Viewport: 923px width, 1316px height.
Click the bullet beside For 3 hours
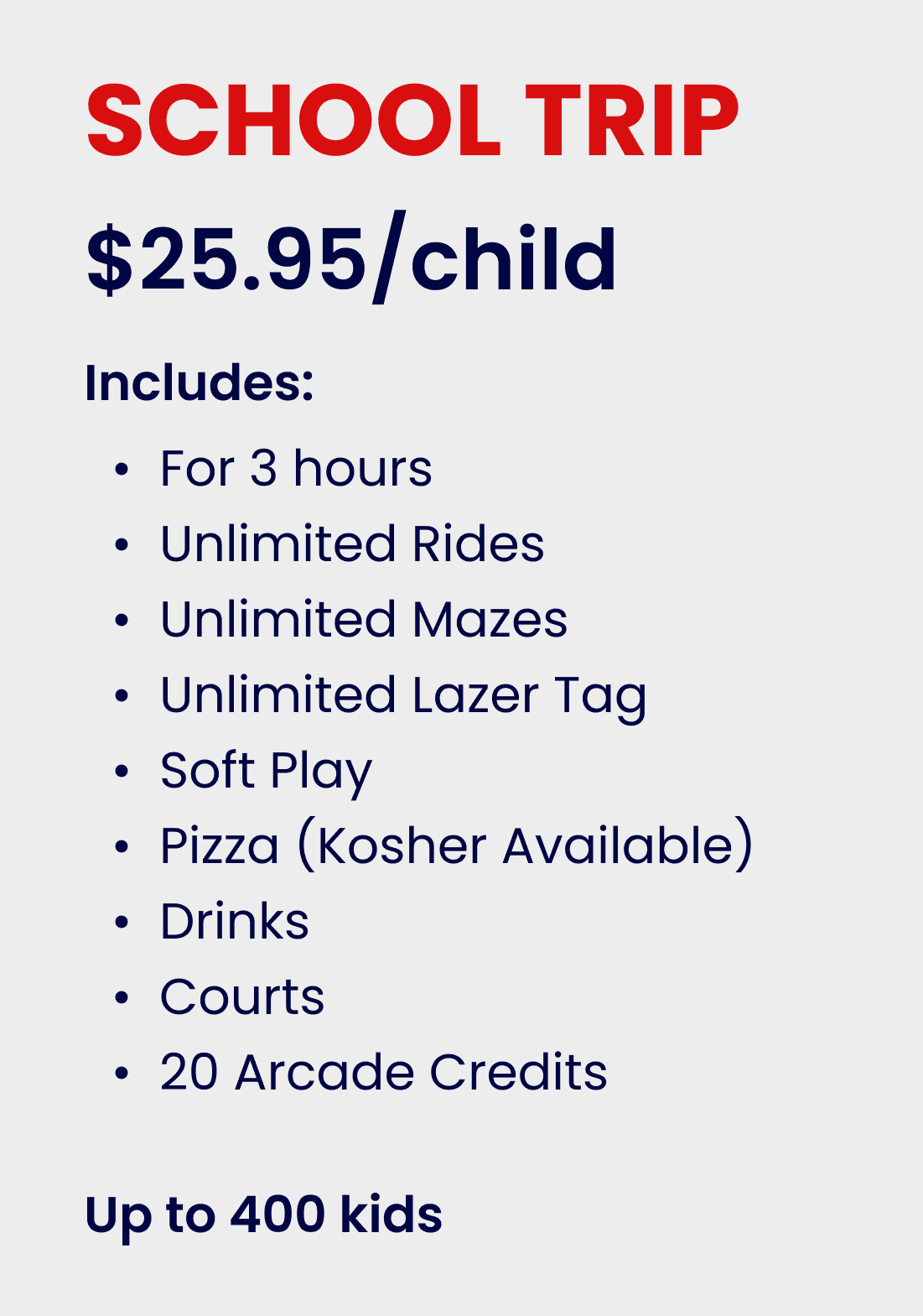pyautogui.click(x=122, y=470)
